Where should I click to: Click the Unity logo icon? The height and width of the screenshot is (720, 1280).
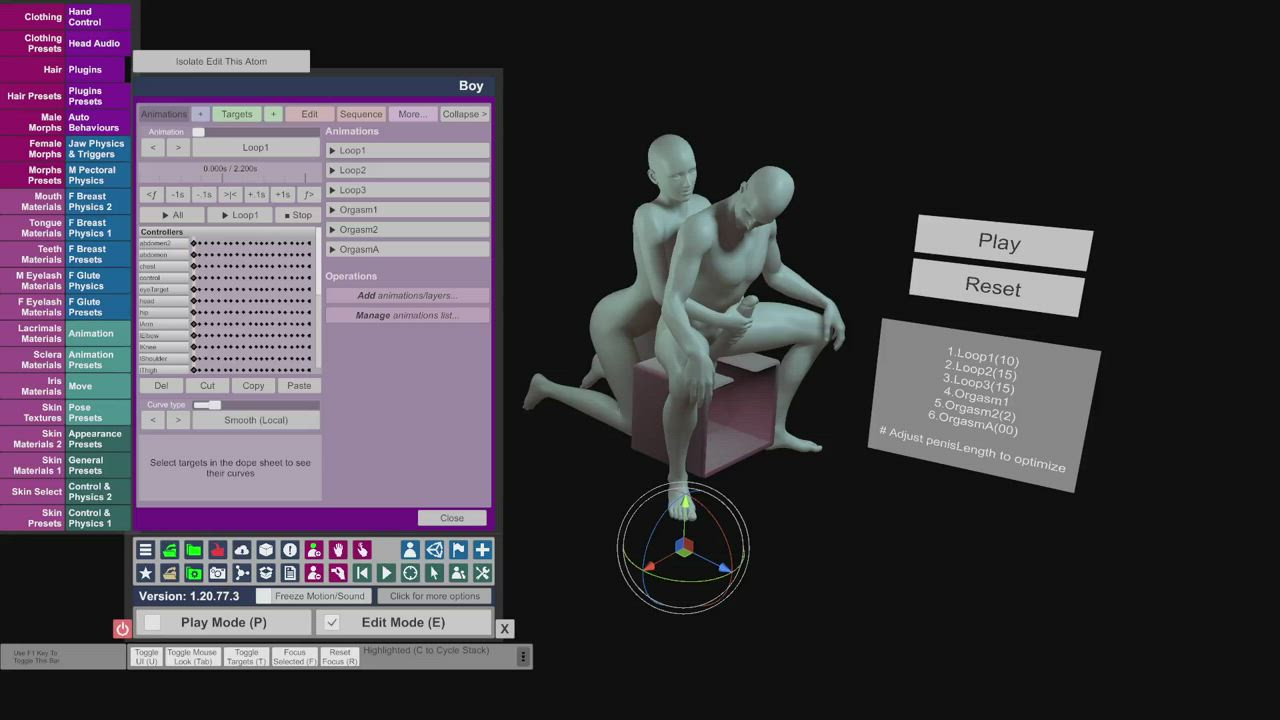[434, 550]
